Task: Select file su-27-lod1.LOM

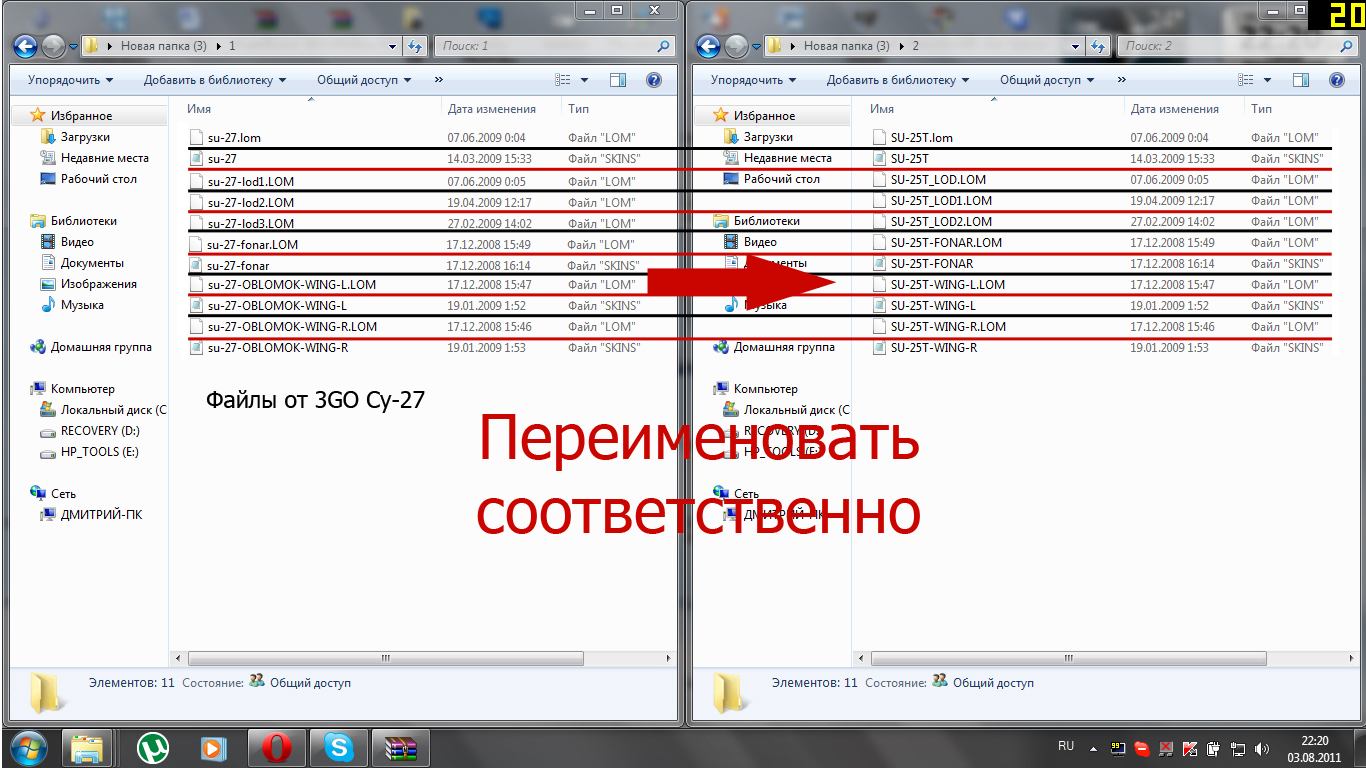Action: click(250, 181)
